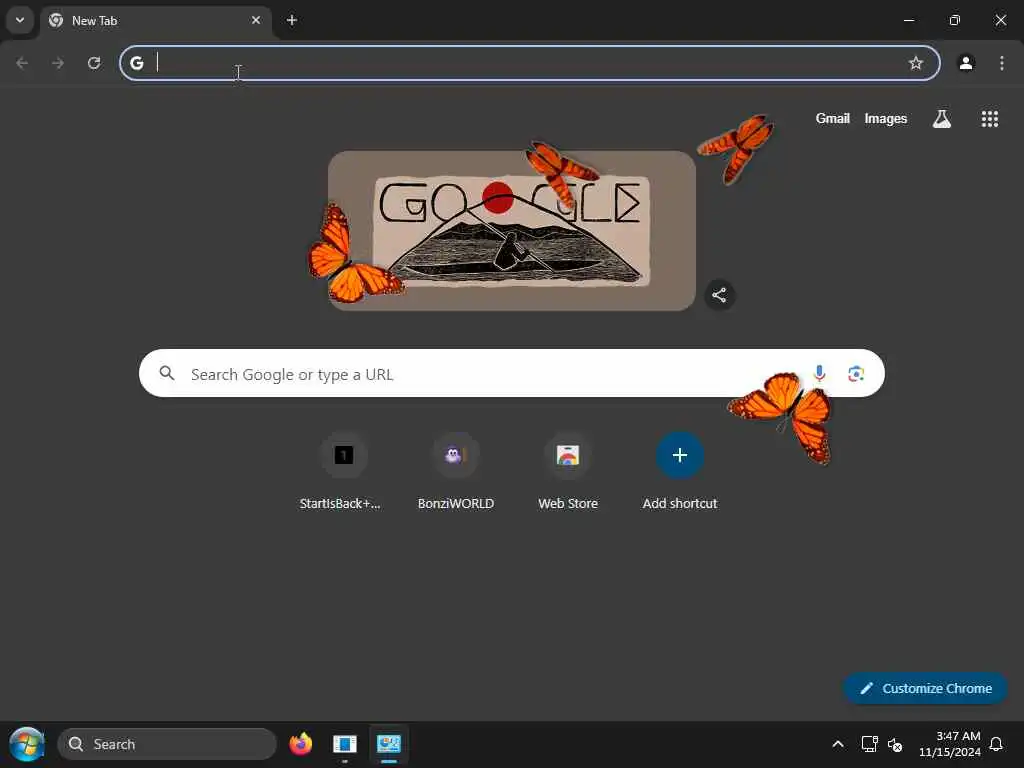Click the Search Google or type a URL box
This screenshot has width=1024, height=768.
511,374
